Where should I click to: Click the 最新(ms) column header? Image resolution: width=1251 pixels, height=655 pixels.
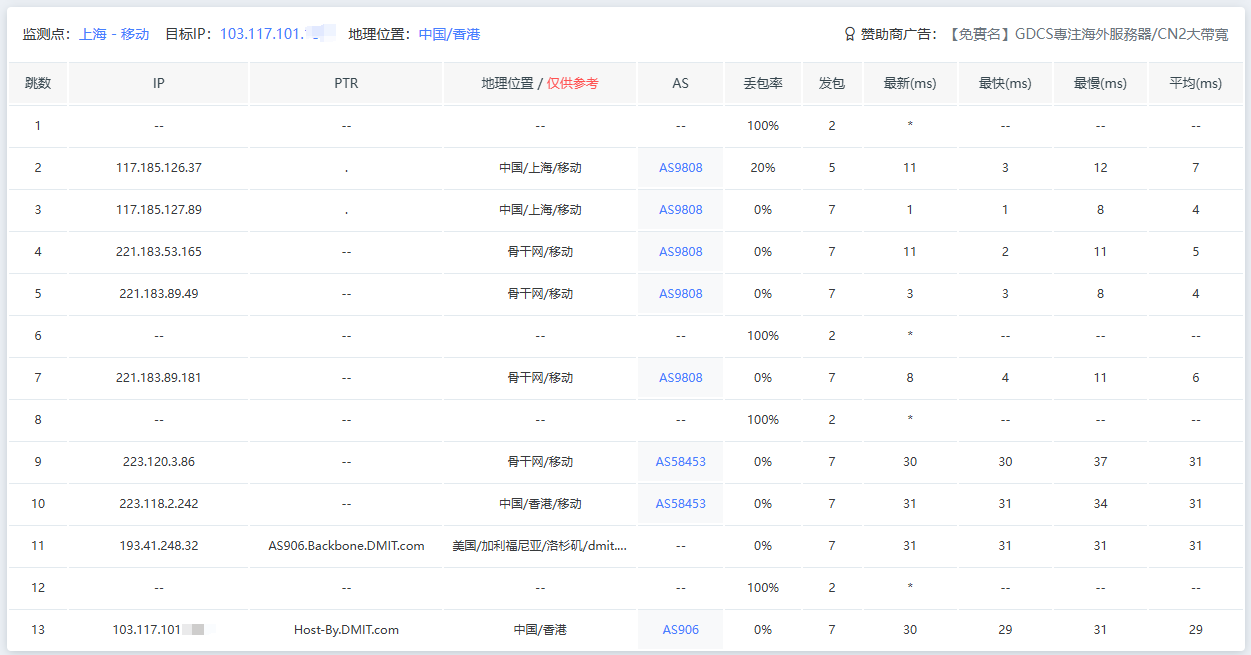[910, 84]
